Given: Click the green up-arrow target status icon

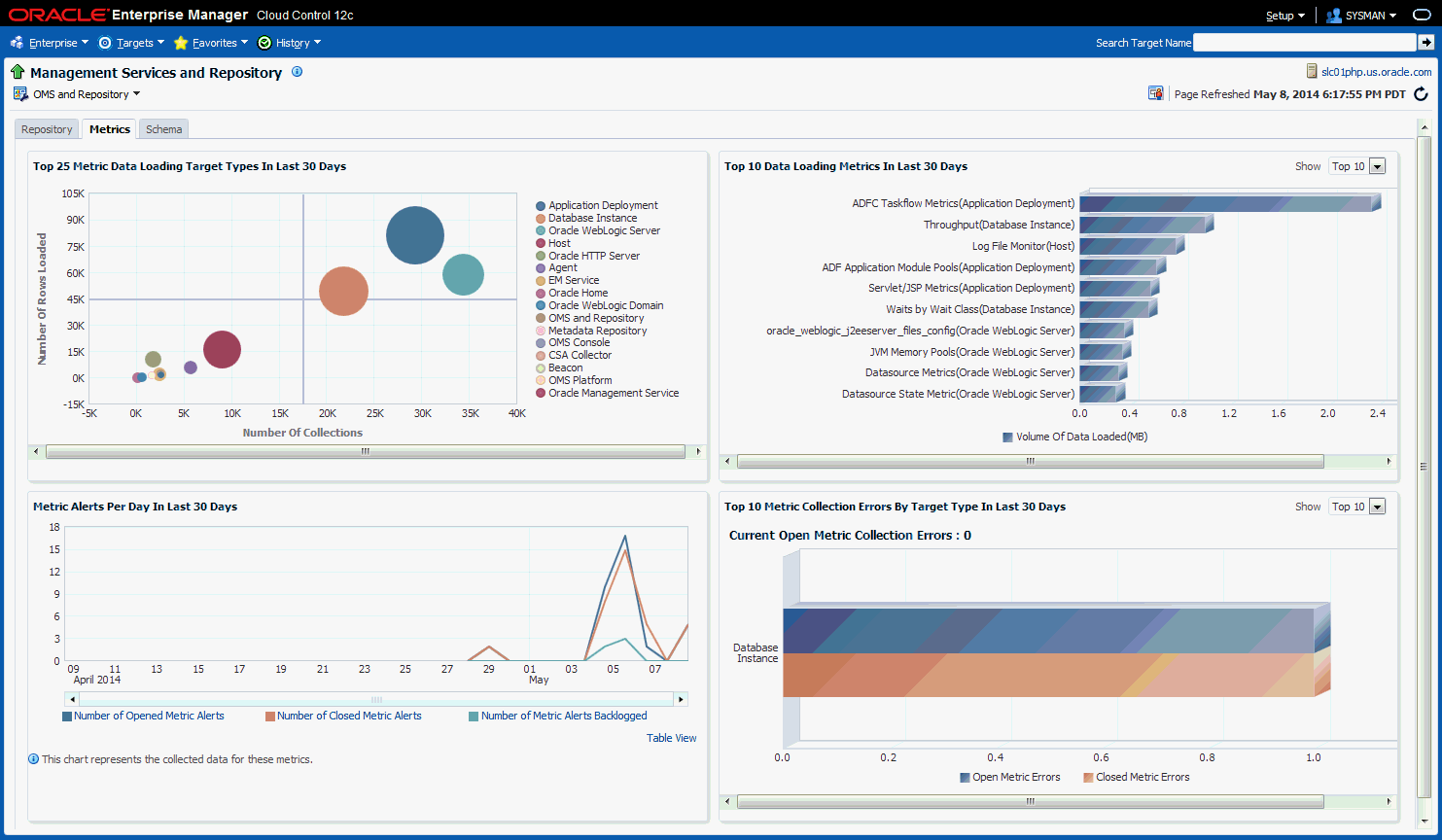Looking at the screenshot, I should [x=18, y=72].
